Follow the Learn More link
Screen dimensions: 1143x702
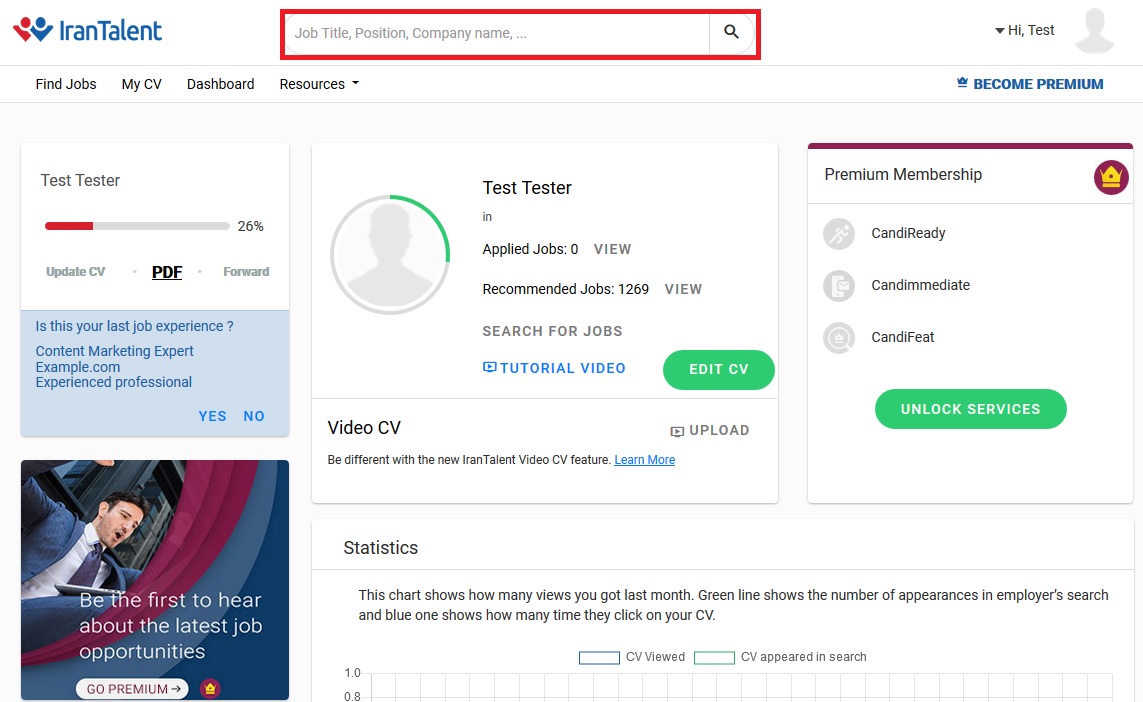point(644,460)
